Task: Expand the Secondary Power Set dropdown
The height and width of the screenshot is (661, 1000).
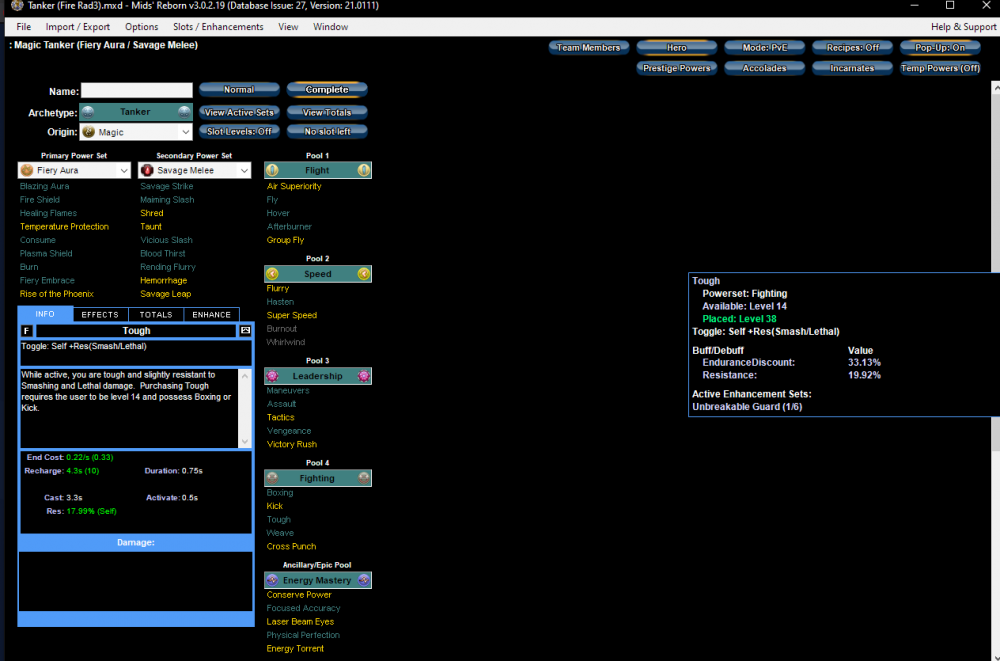Action: [244, 171]
